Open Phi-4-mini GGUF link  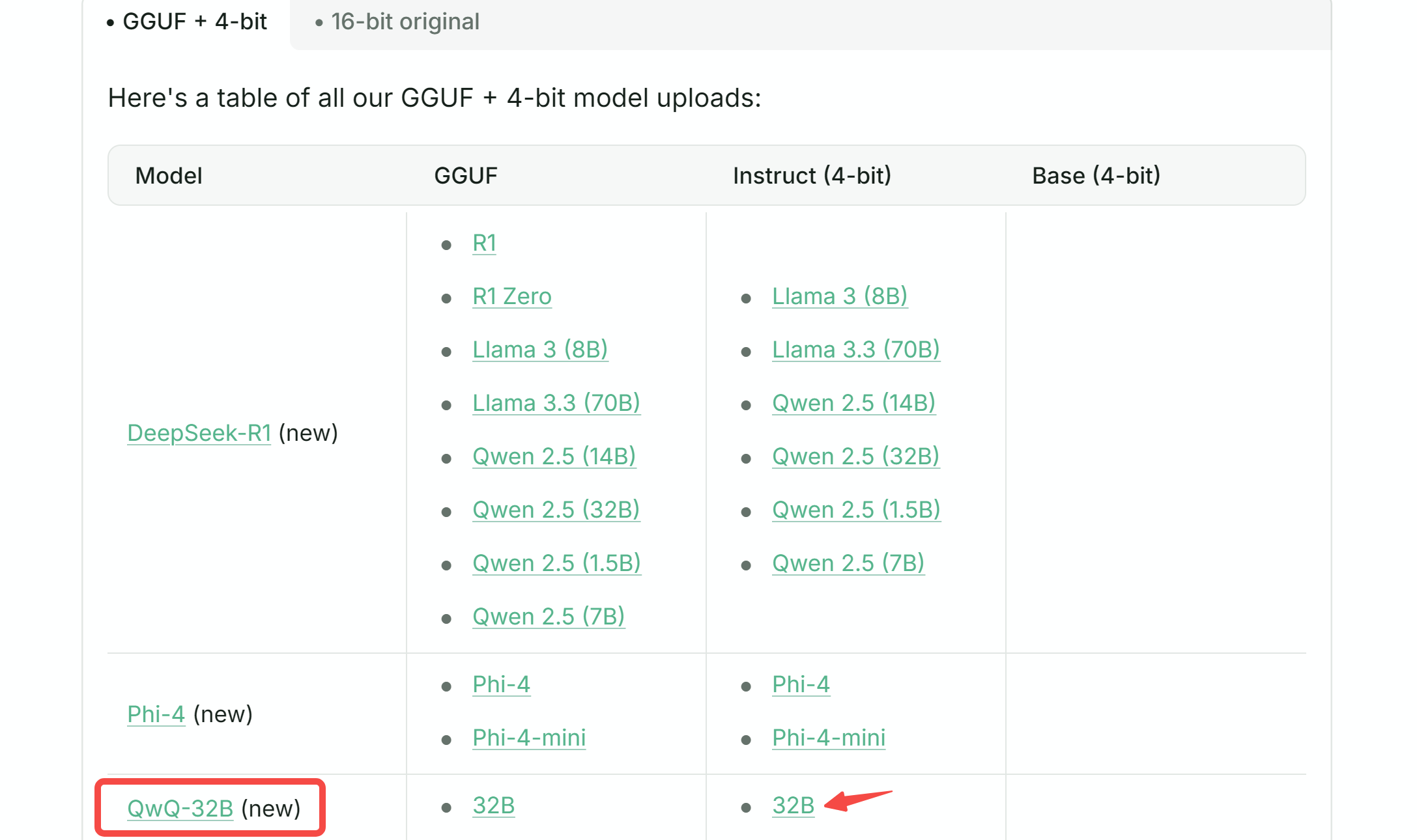pyautogui.click(x=528, y=738)
